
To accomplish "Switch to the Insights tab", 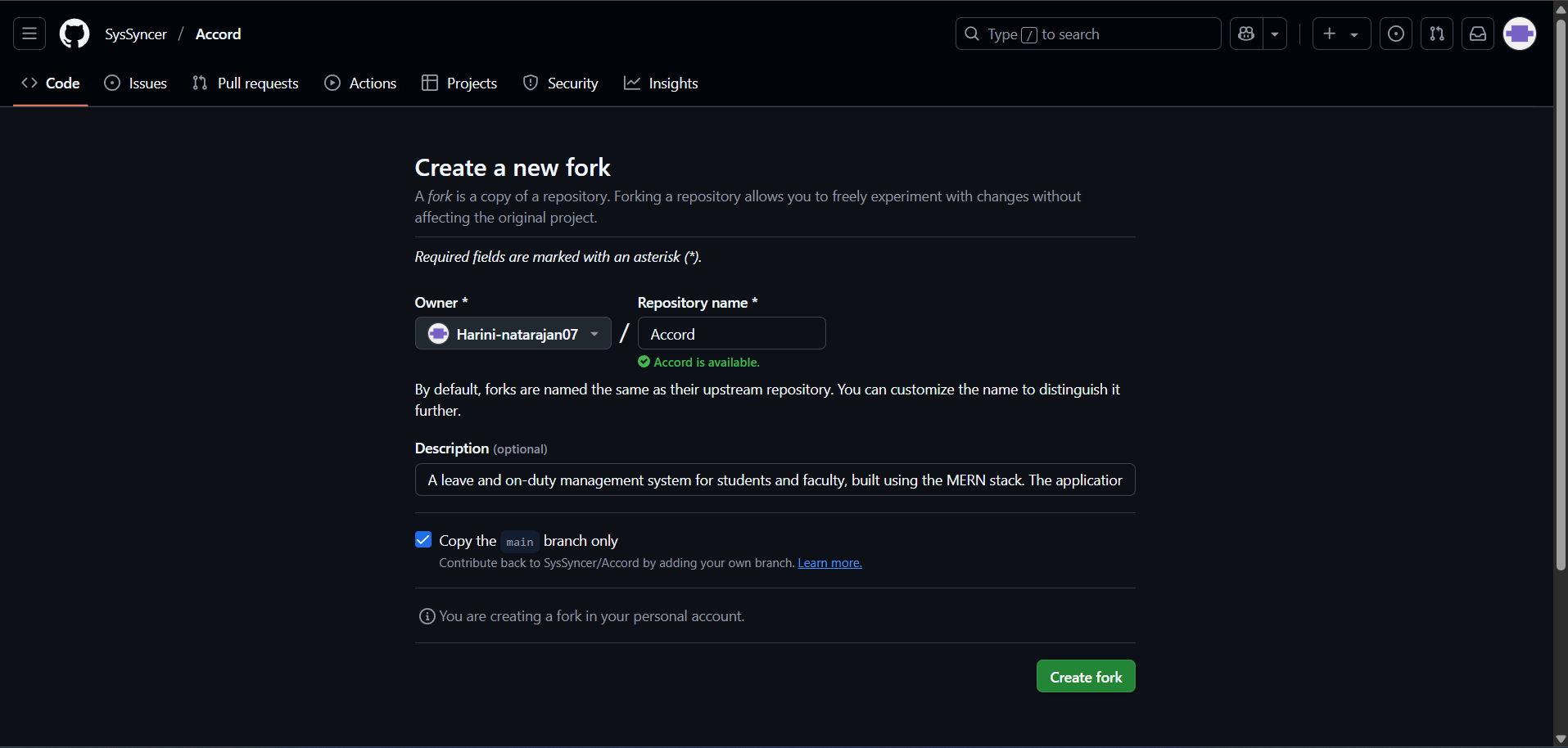I will point(661,83).
